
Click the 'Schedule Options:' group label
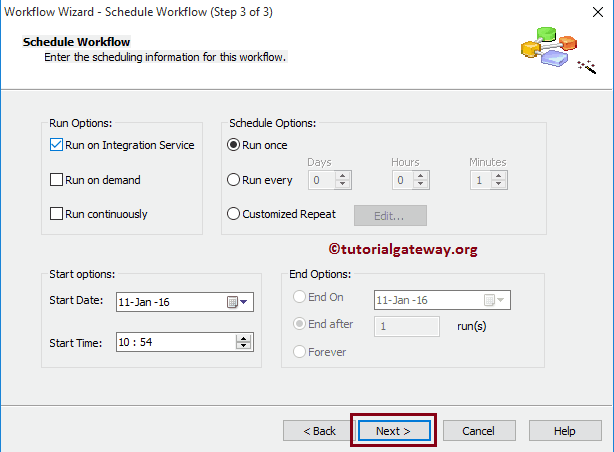click(273, 123)
